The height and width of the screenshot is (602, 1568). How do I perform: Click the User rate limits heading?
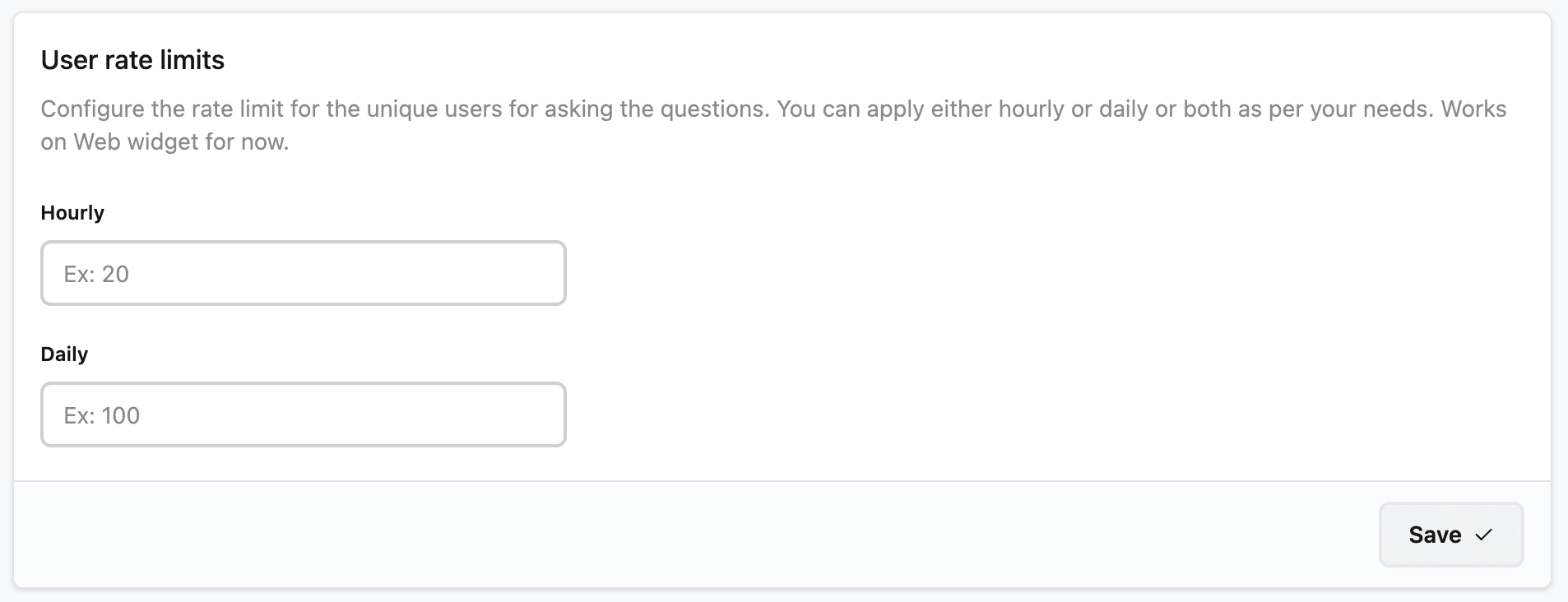132,60
